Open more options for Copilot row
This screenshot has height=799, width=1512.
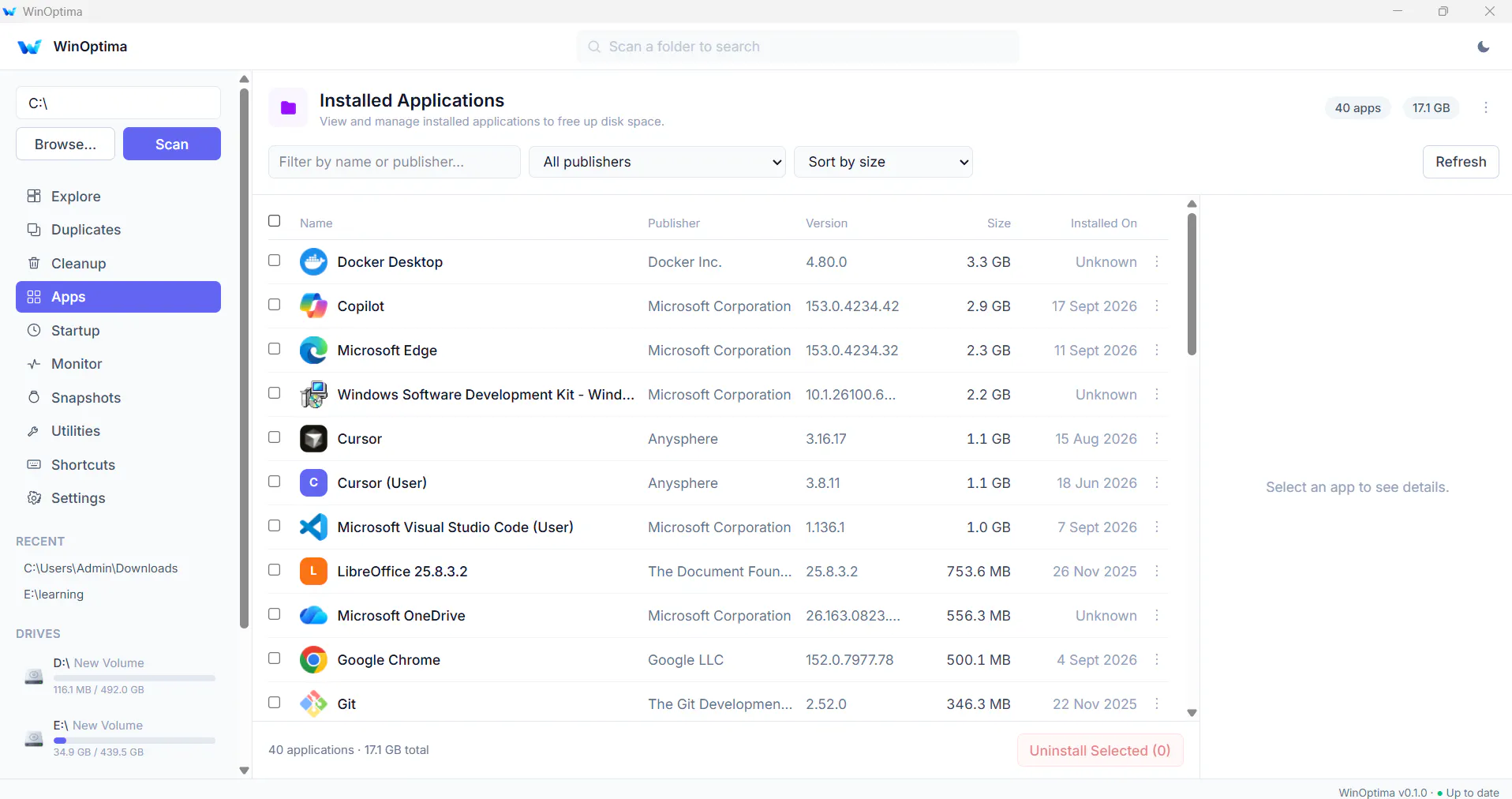point(1157,306)
